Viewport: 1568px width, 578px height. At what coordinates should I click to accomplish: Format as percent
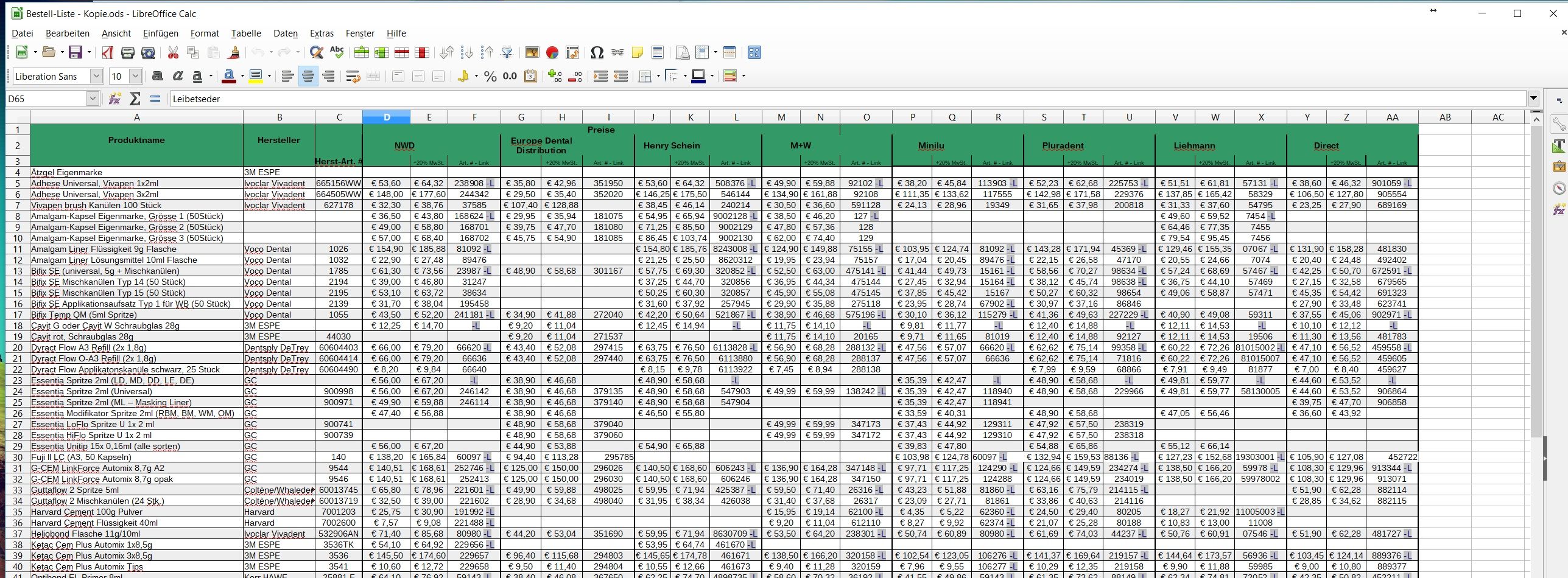[x=490, y=77]
